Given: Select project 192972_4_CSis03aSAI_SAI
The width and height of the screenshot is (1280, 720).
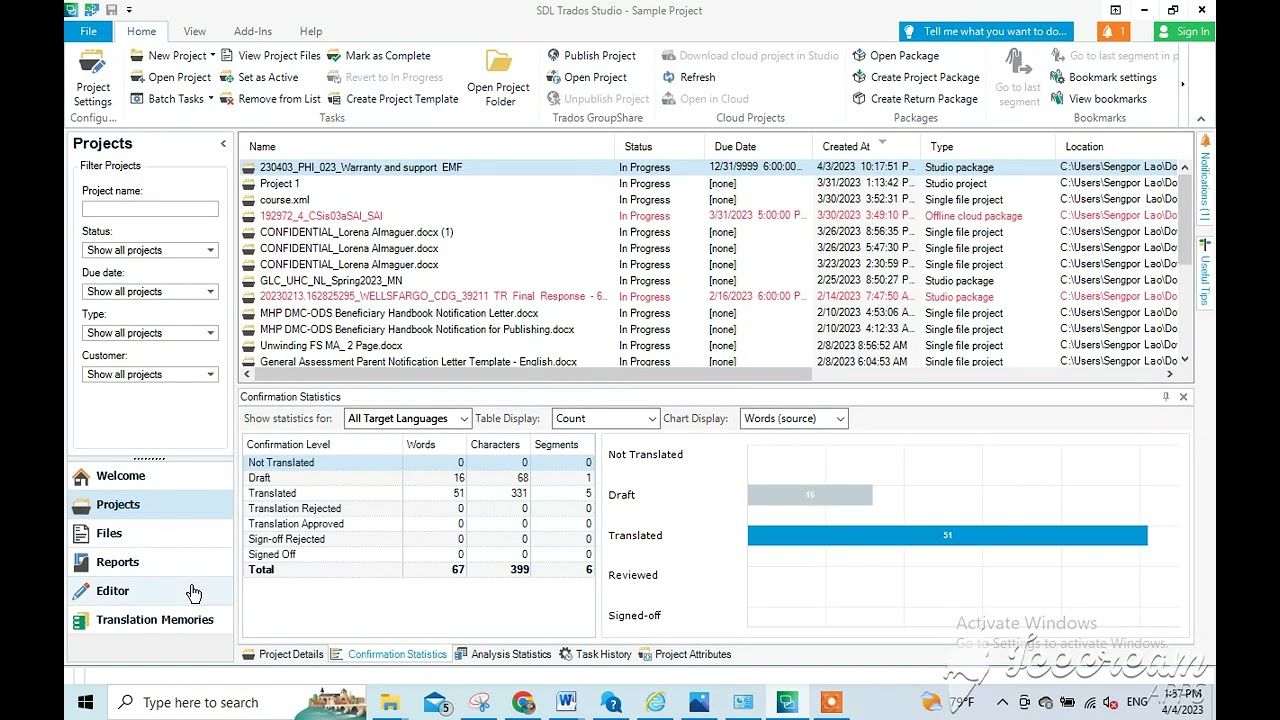Looking at the screenshot, I should coord(321,216).
